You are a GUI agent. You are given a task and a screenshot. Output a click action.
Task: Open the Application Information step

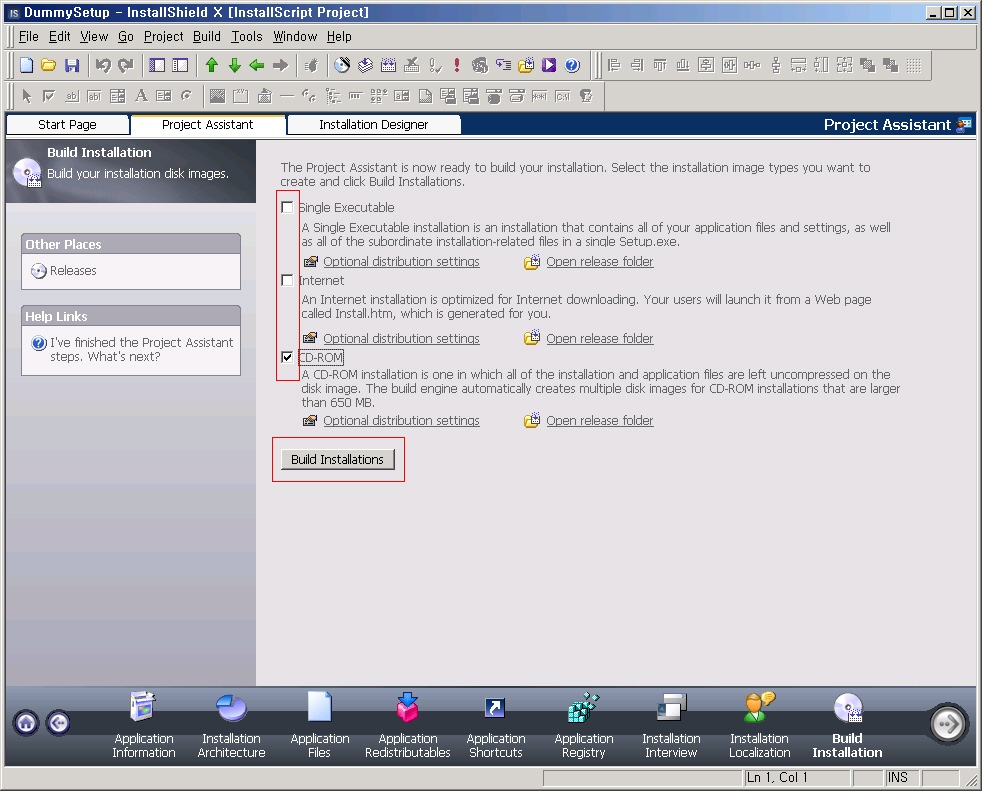(x=143, y=725)
